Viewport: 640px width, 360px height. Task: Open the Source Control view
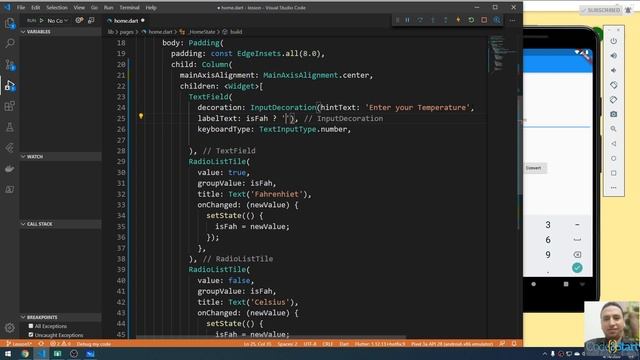tap(9, 64)
